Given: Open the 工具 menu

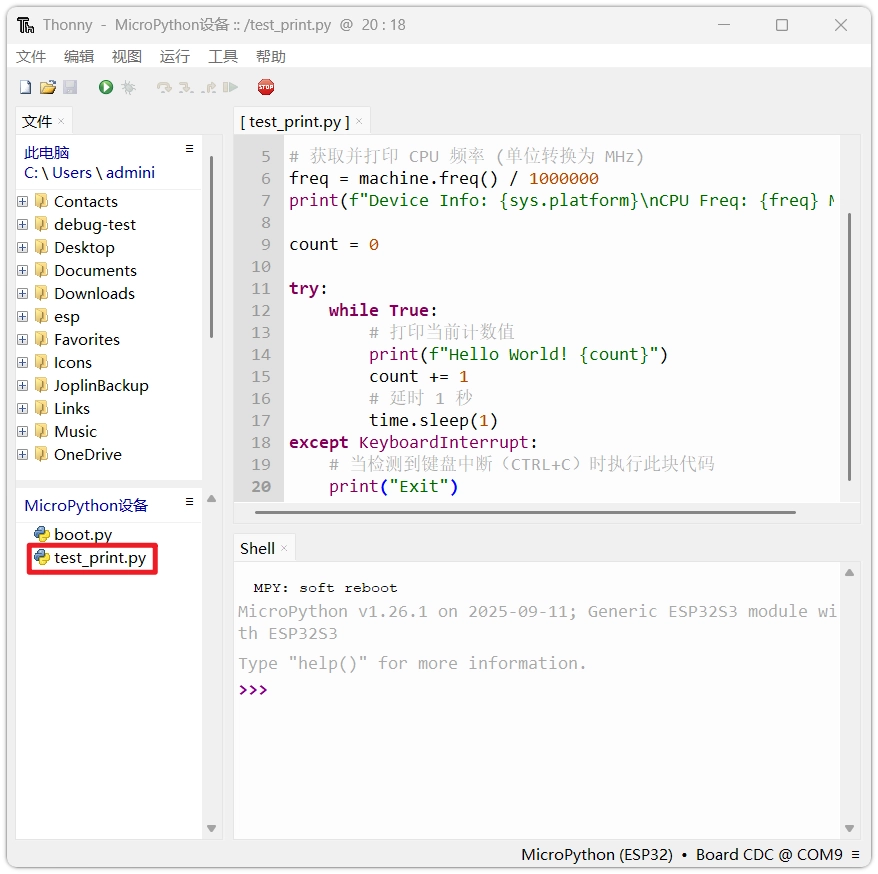Looking at the screenshot, I should pos(223,57).
